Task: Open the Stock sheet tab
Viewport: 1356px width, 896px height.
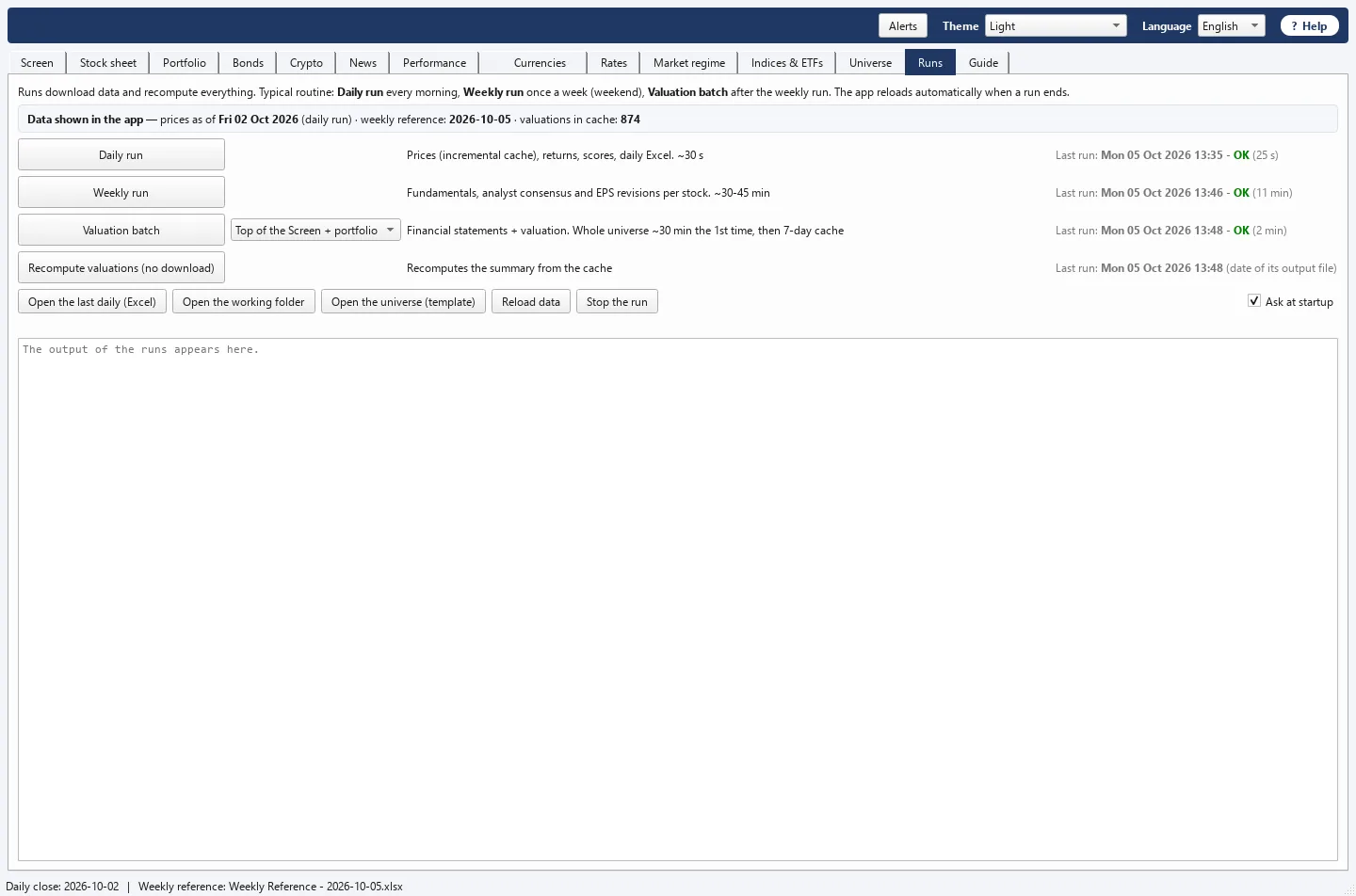Action: pyautogui.click(x=108, y=63)
